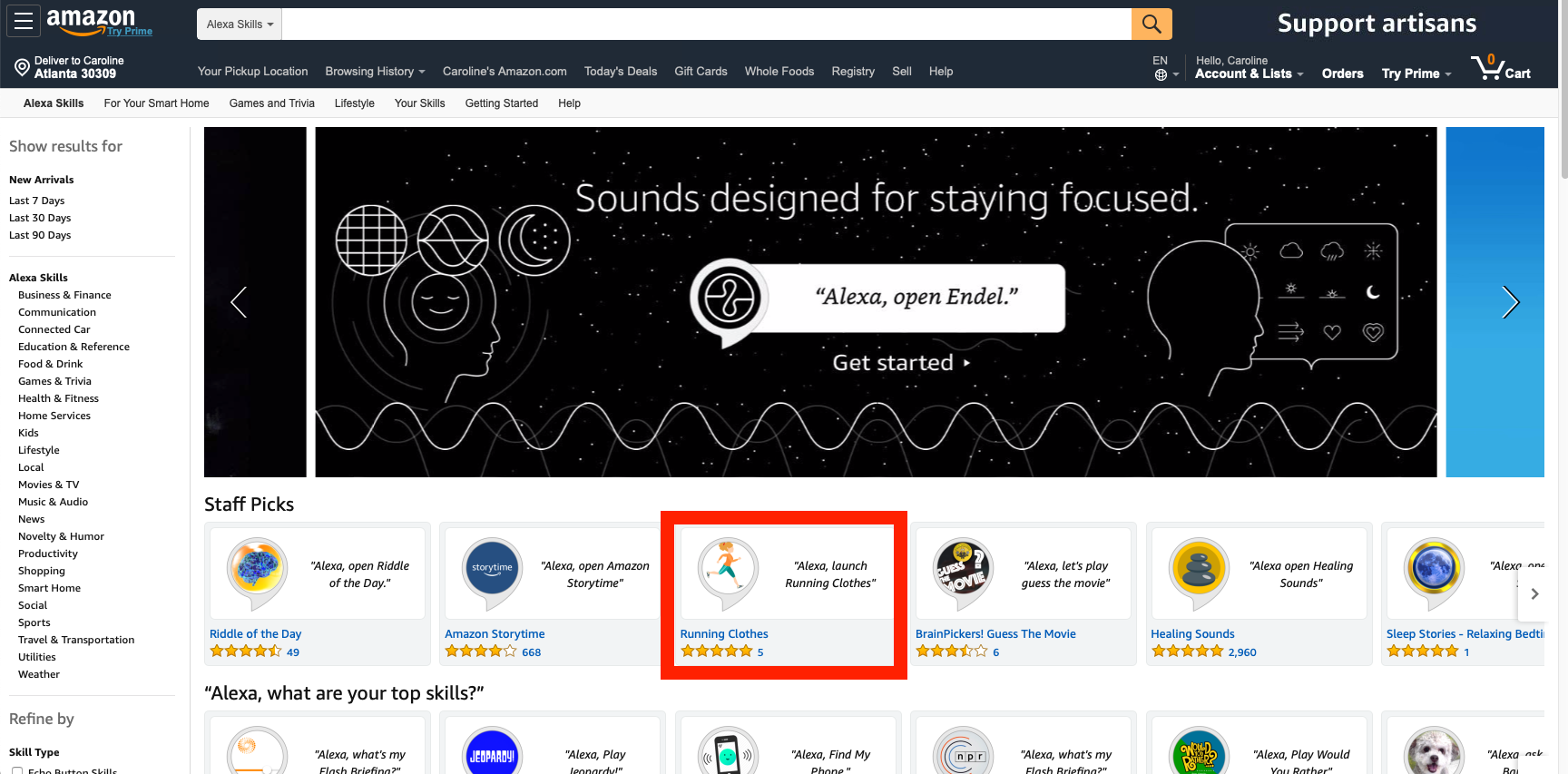Select Music & Audio category
Image resolution: width=1568 pixels, height=774 pixels.
coord(53,502)
